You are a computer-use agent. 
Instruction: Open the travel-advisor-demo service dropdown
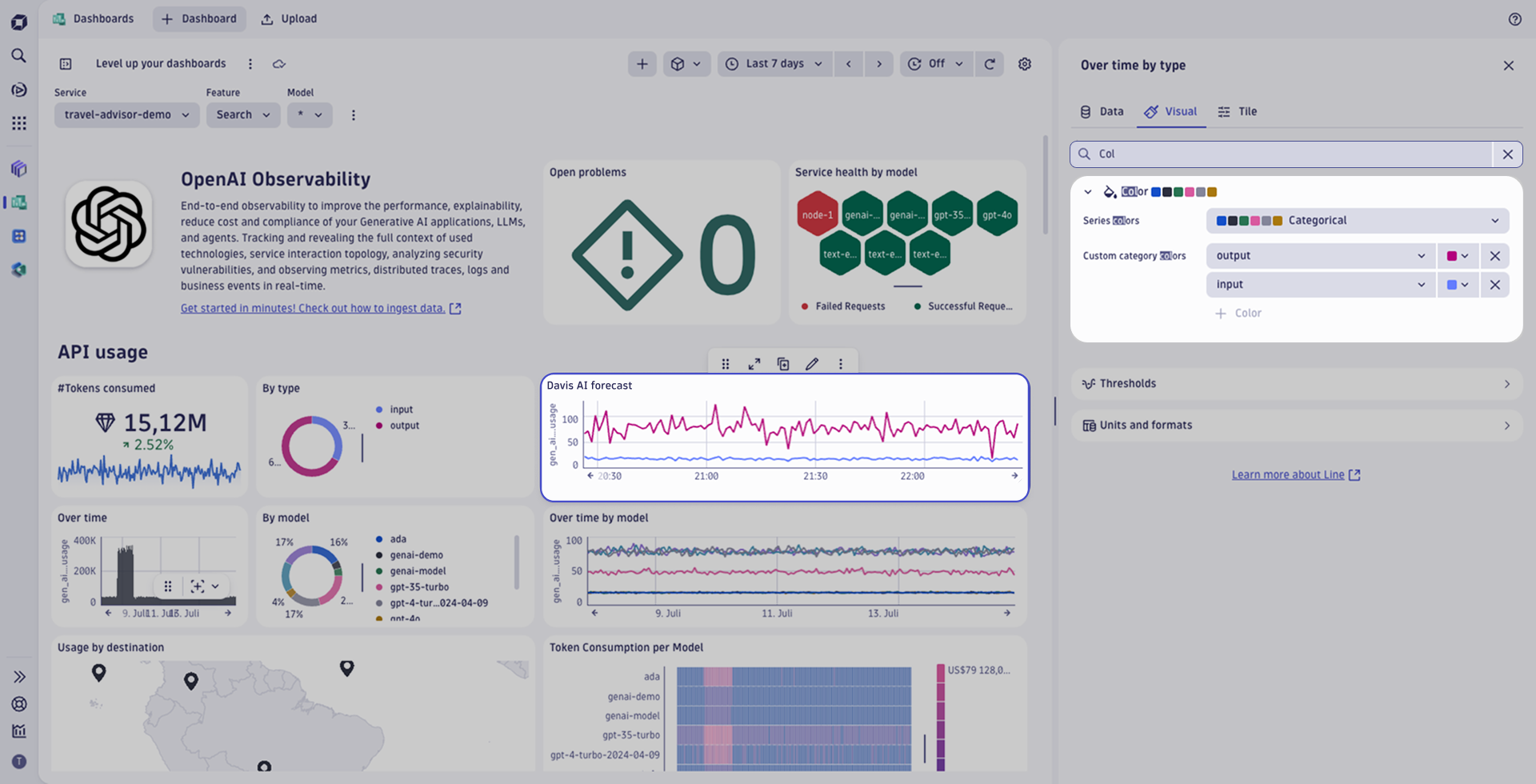click(x=126, y=114)
